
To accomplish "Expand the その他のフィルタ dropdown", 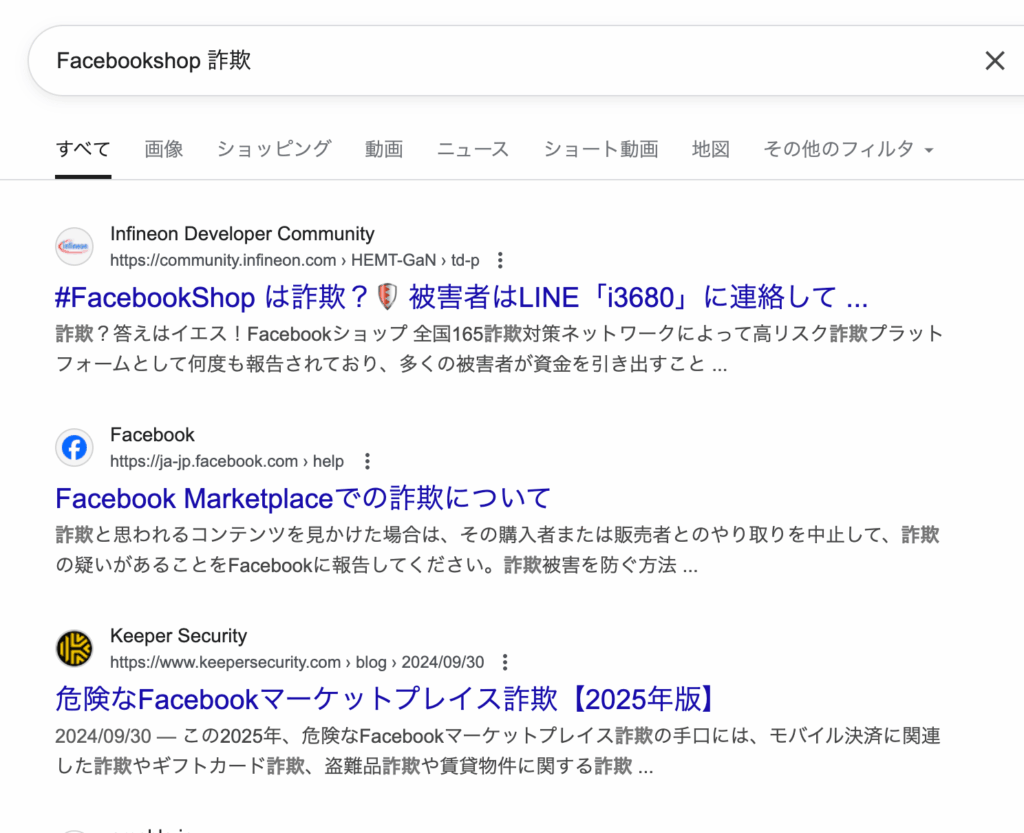I will pos(848,149).
